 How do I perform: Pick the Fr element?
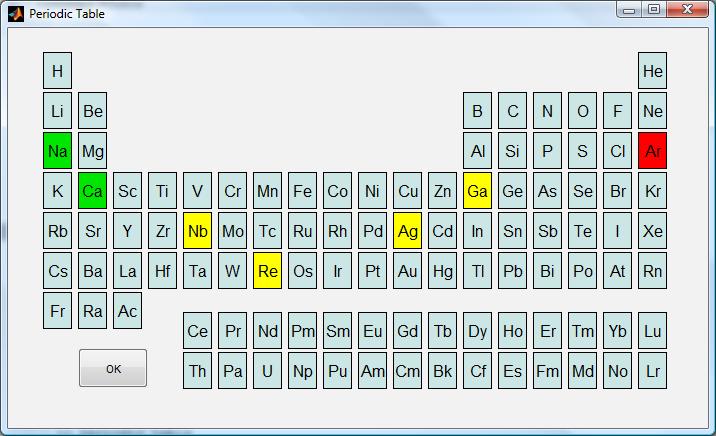[x=58, y=310]
